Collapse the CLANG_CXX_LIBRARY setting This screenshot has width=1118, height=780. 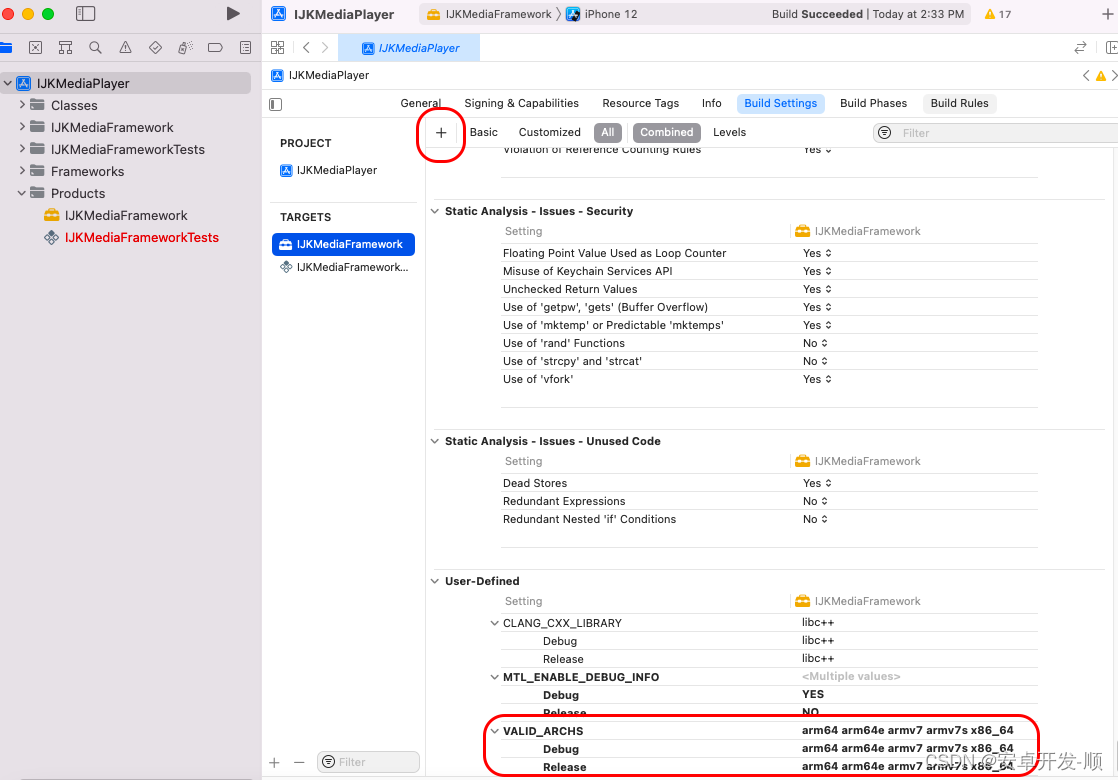pyautogui.click(x=495, y=623)
